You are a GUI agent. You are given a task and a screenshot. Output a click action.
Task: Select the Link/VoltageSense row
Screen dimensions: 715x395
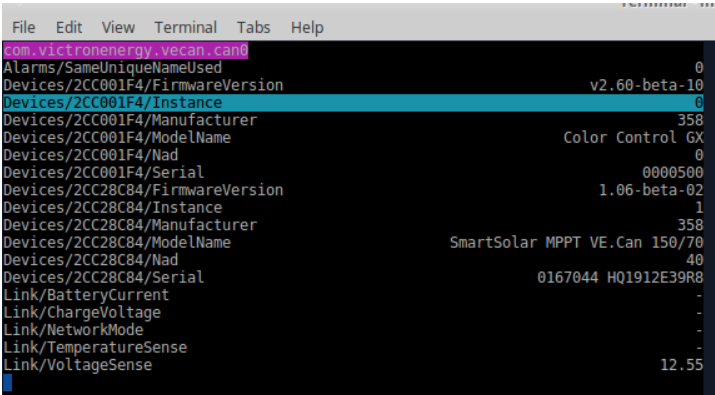[x=353, y=365]
